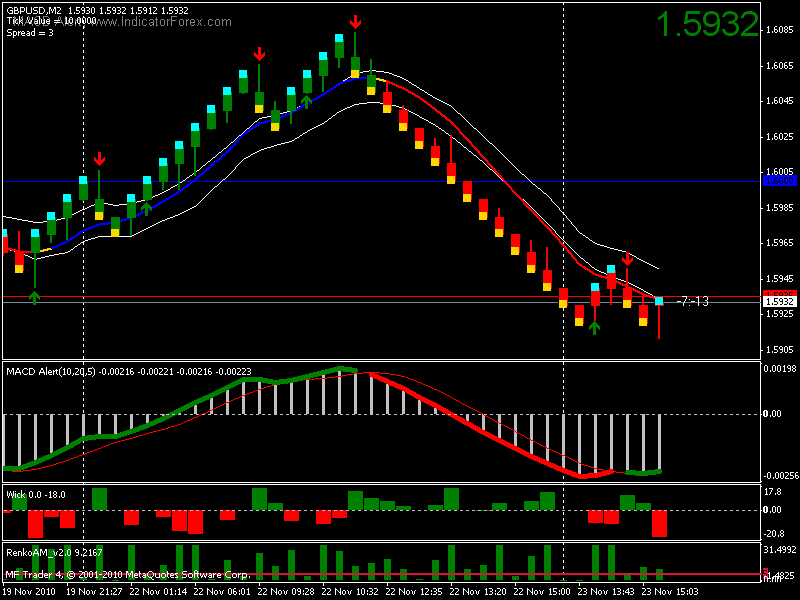
Task: Click the '23 Nov 13:43' time axis label
Action: 606,592
